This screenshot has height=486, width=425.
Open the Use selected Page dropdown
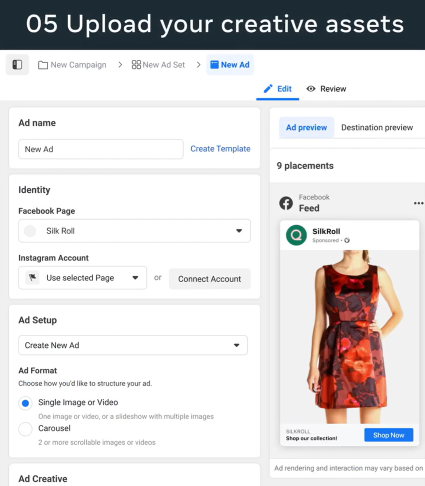click(82, 278)
